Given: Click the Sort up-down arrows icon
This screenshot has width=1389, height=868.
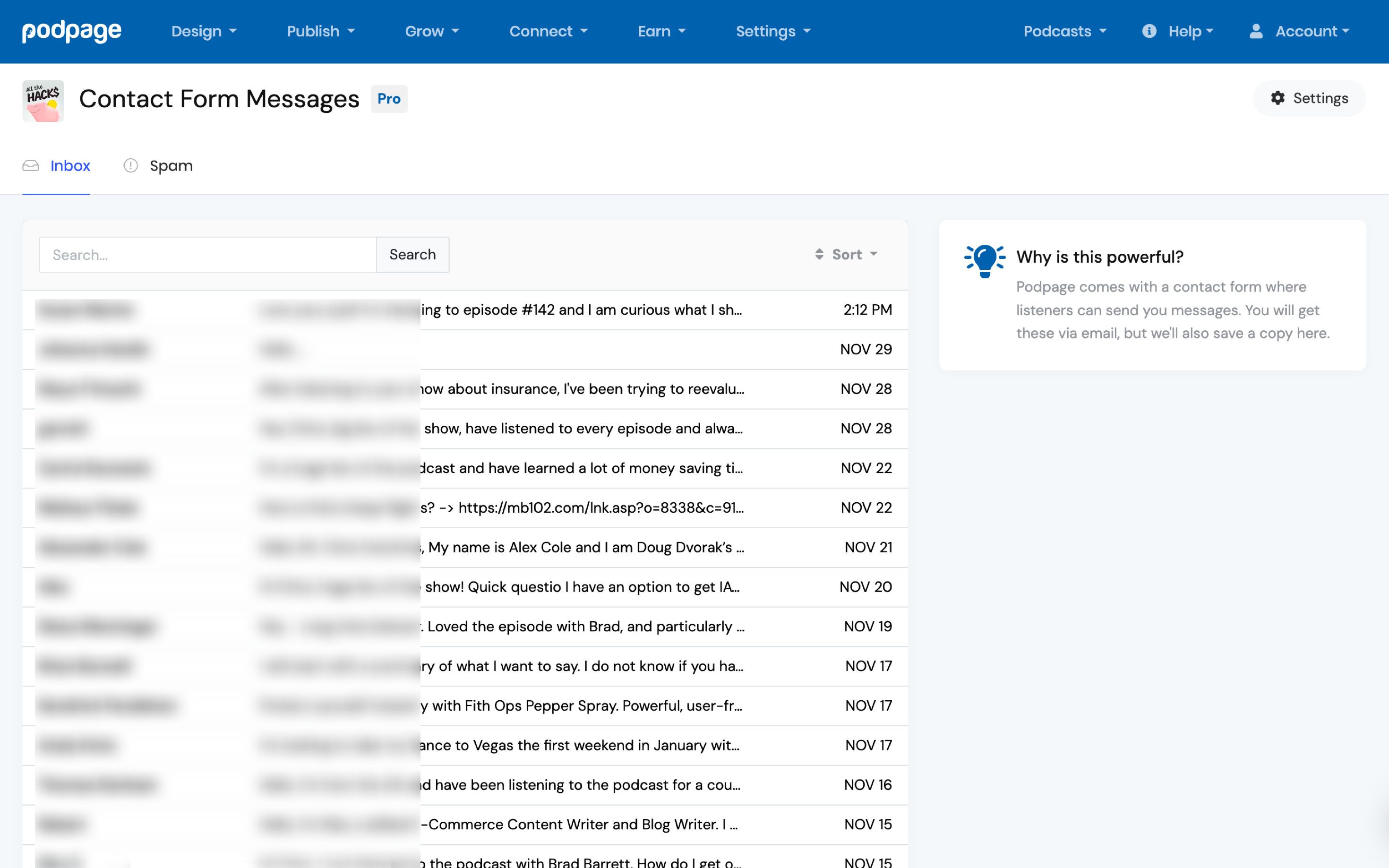Looking at the screenshot, I should point(819,254).
